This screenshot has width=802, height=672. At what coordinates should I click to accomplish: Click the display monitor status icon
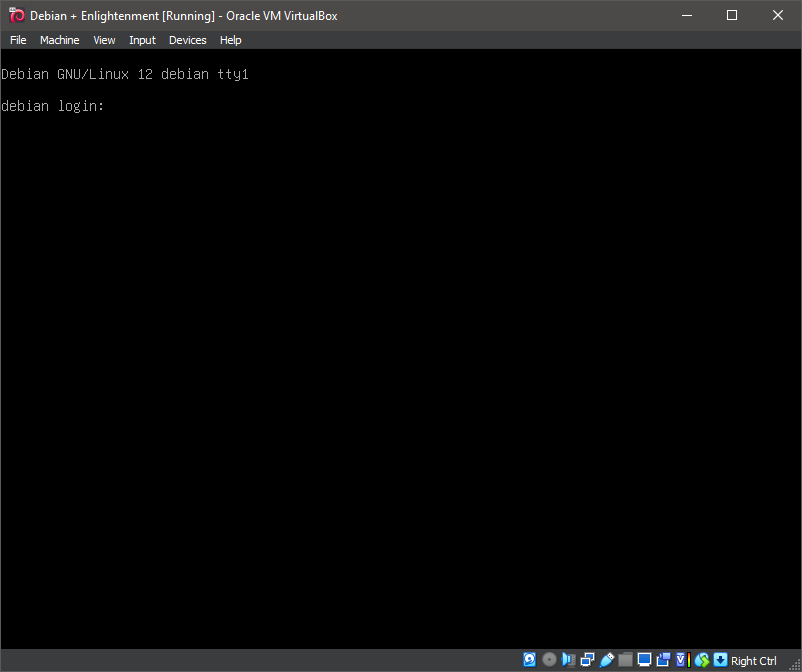coord(644,660)
